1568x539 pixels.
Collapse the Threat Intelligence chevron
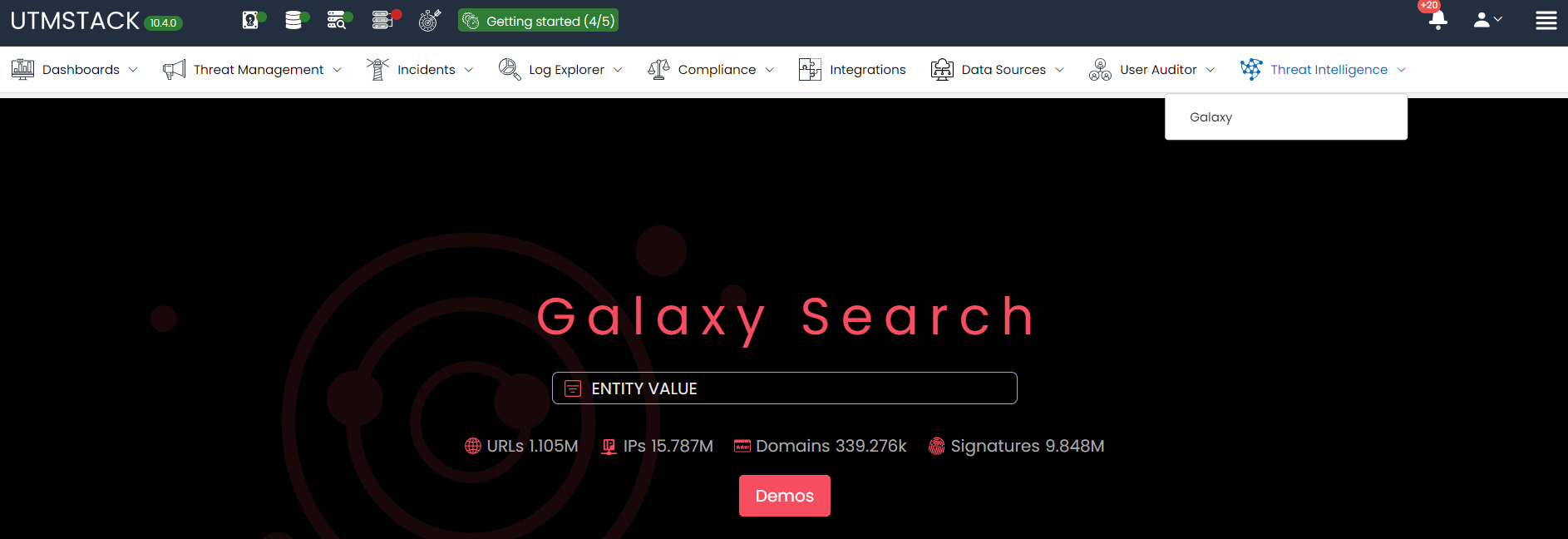[1401, 70]
